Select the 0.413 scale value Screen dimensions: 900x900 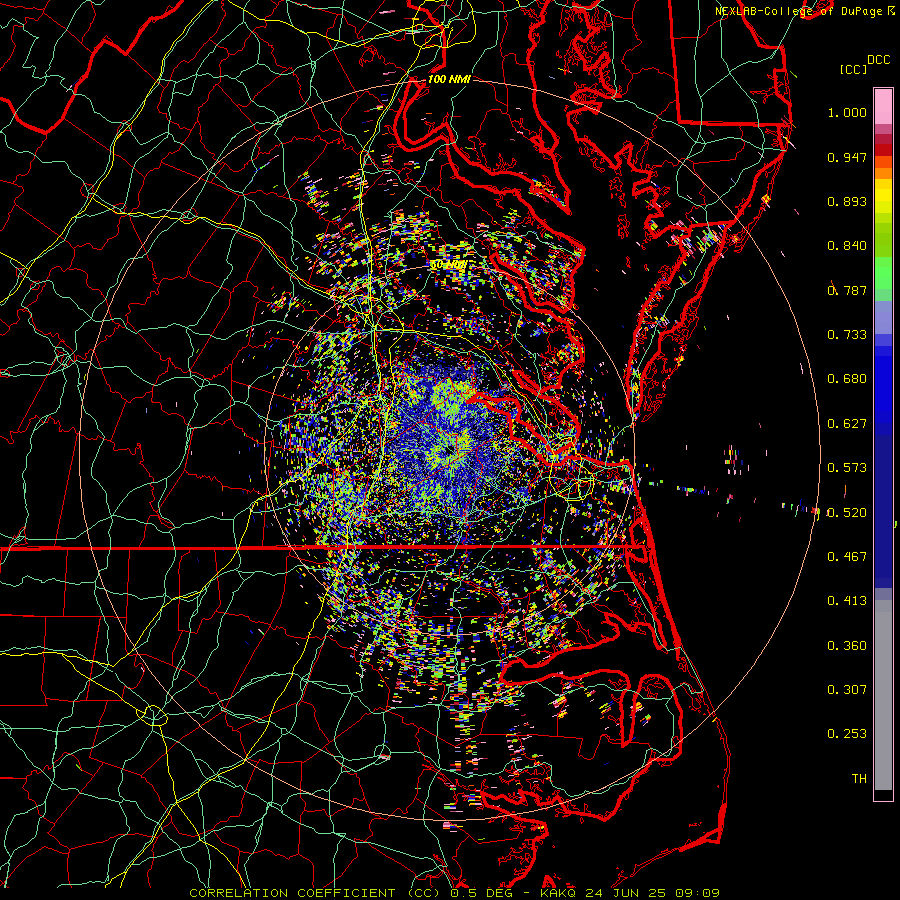point(847,601)
